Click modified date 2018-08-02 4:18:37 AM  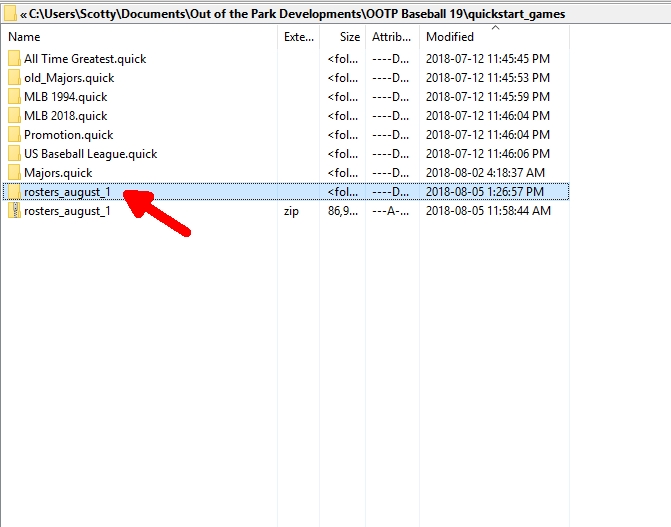coord(485,173)
